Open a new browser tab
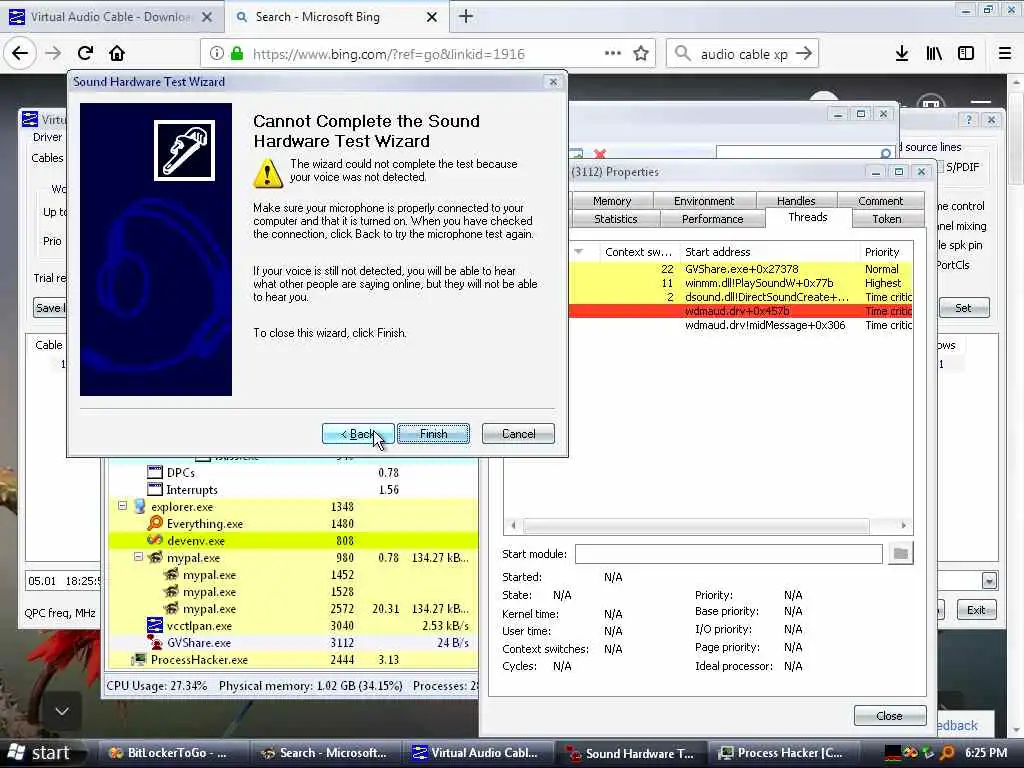Viewport: 1024px width, 768px height. click(x=466, y=17)
